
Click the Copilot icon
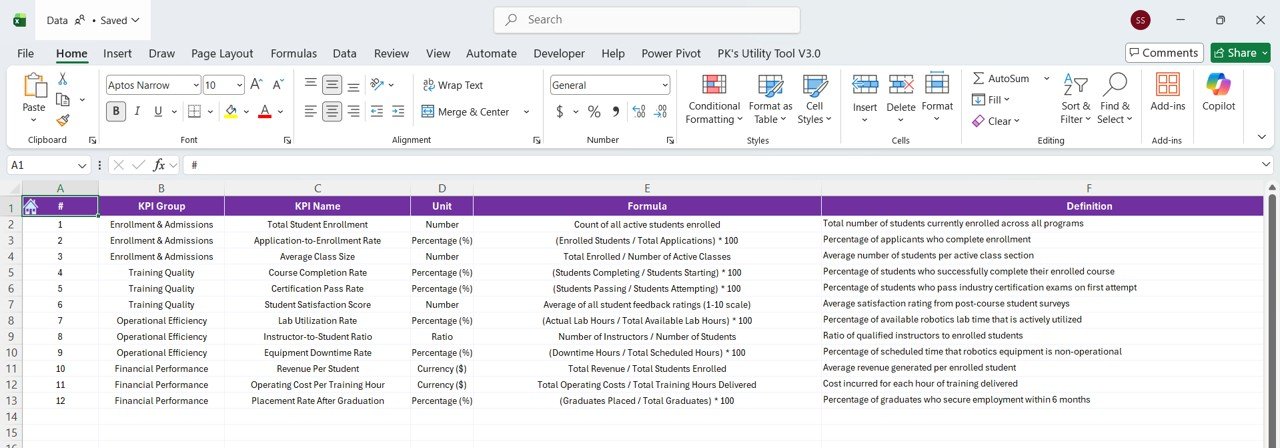pos(1219,92)
